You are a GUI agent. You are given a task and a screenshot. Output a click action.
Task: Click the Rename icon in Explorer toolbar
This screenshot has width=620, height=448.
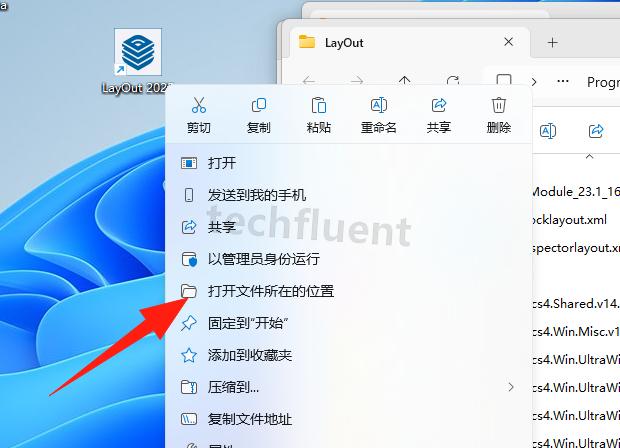[548, 131]
